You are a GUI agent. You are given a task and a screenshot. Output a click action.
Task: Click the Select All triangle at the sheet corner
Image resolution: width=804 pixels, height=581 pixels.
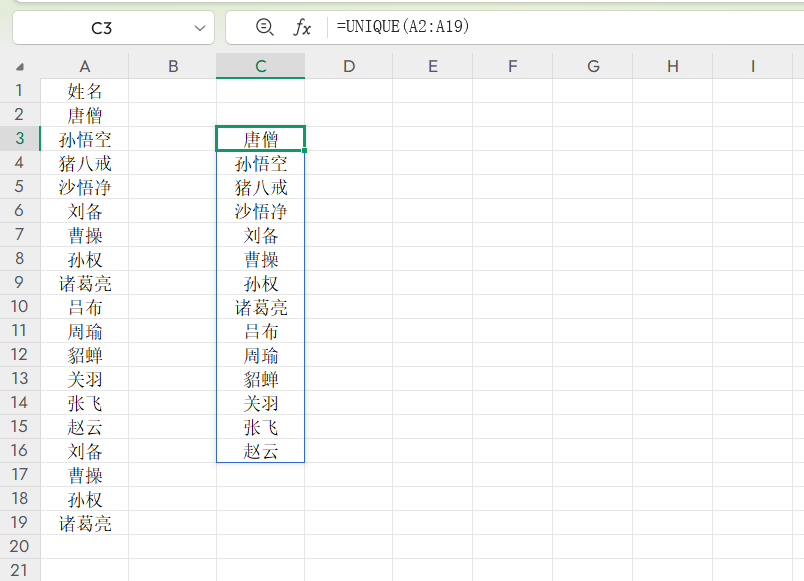pyautogui.click(x=20, y=67)
